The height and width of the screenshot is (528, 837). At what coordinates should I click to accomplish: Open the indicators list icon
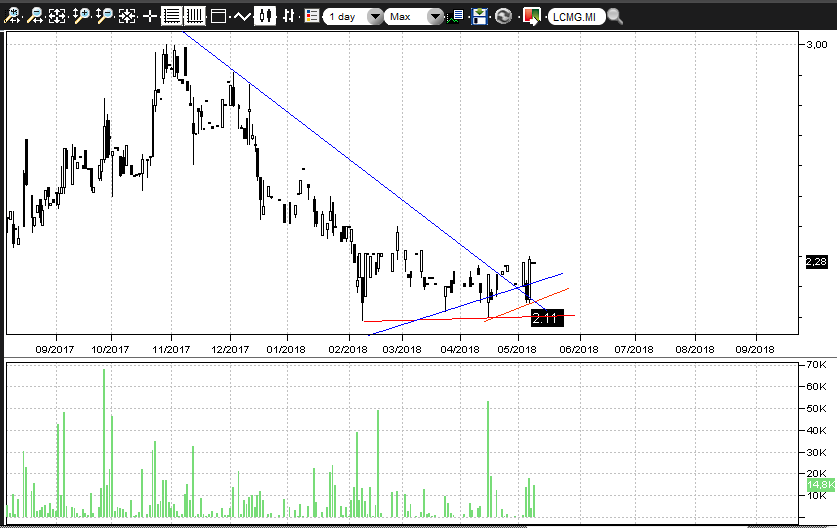[312, 16]
